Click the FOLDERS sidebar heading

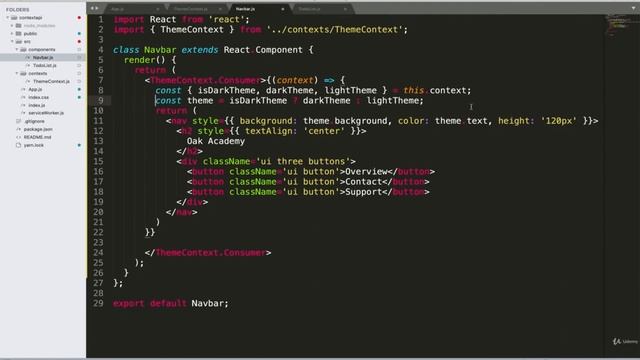18,9
